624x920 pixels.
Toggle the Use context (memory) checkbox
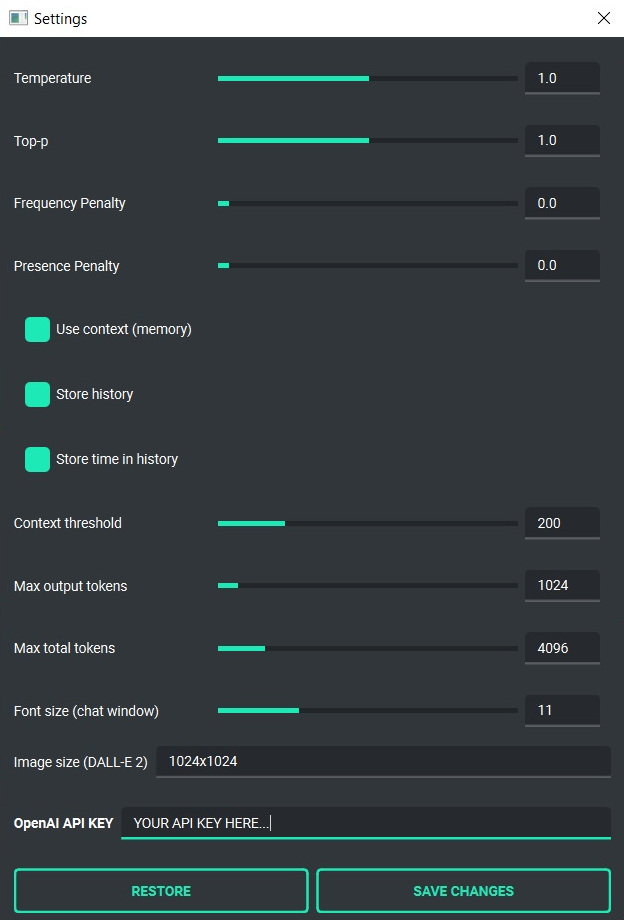click(37, 330)
